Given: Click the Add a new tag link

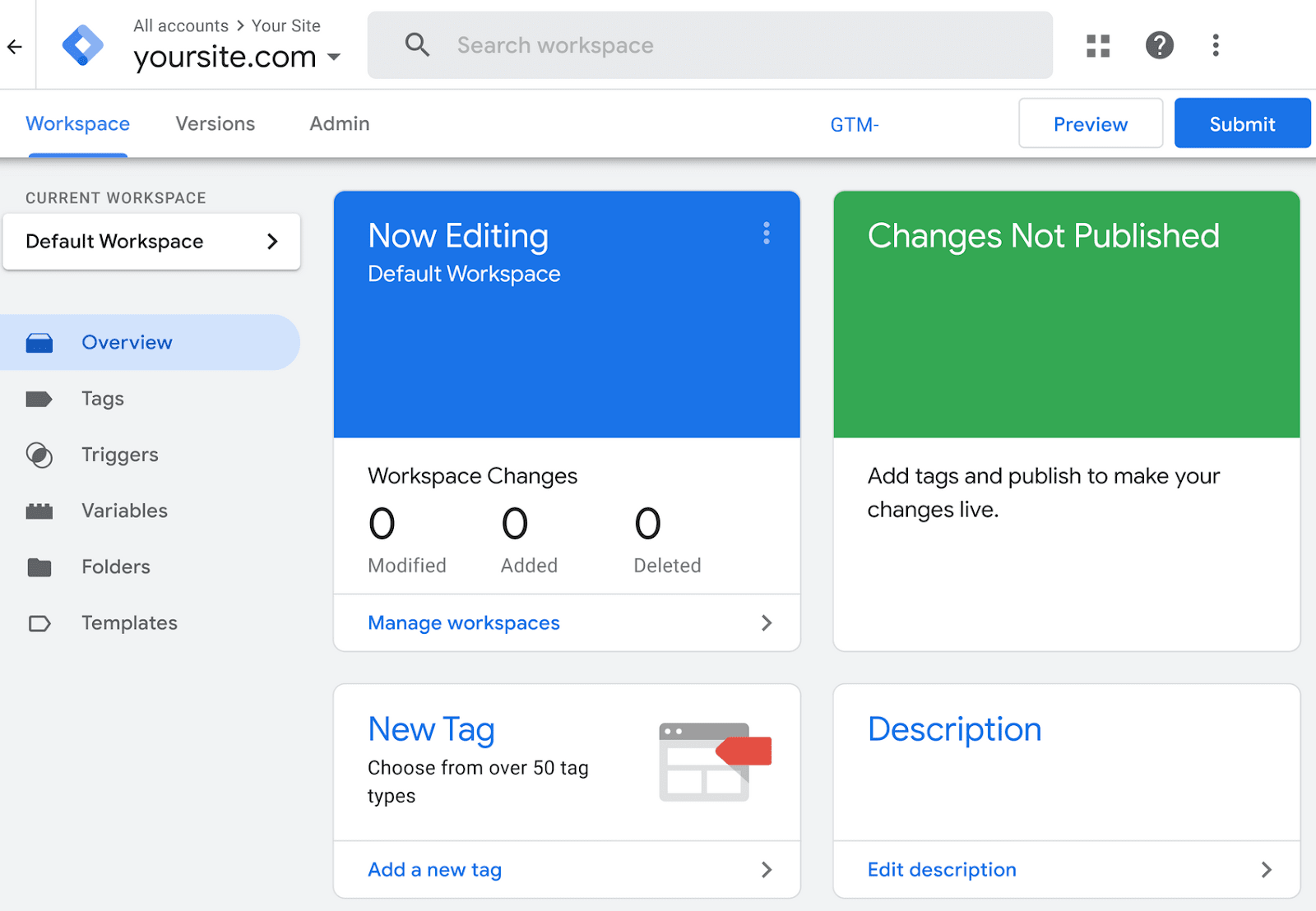Looking at the screenshot, I should [x=434, y=869].
